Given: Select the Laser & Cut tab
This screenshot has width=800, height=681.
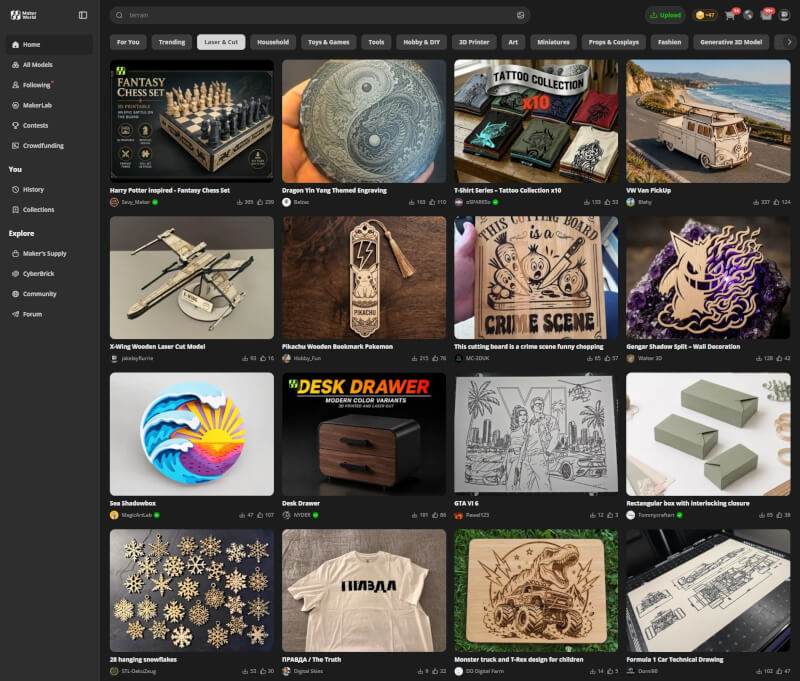Looking at the screenshot, I should click(221, 42).
